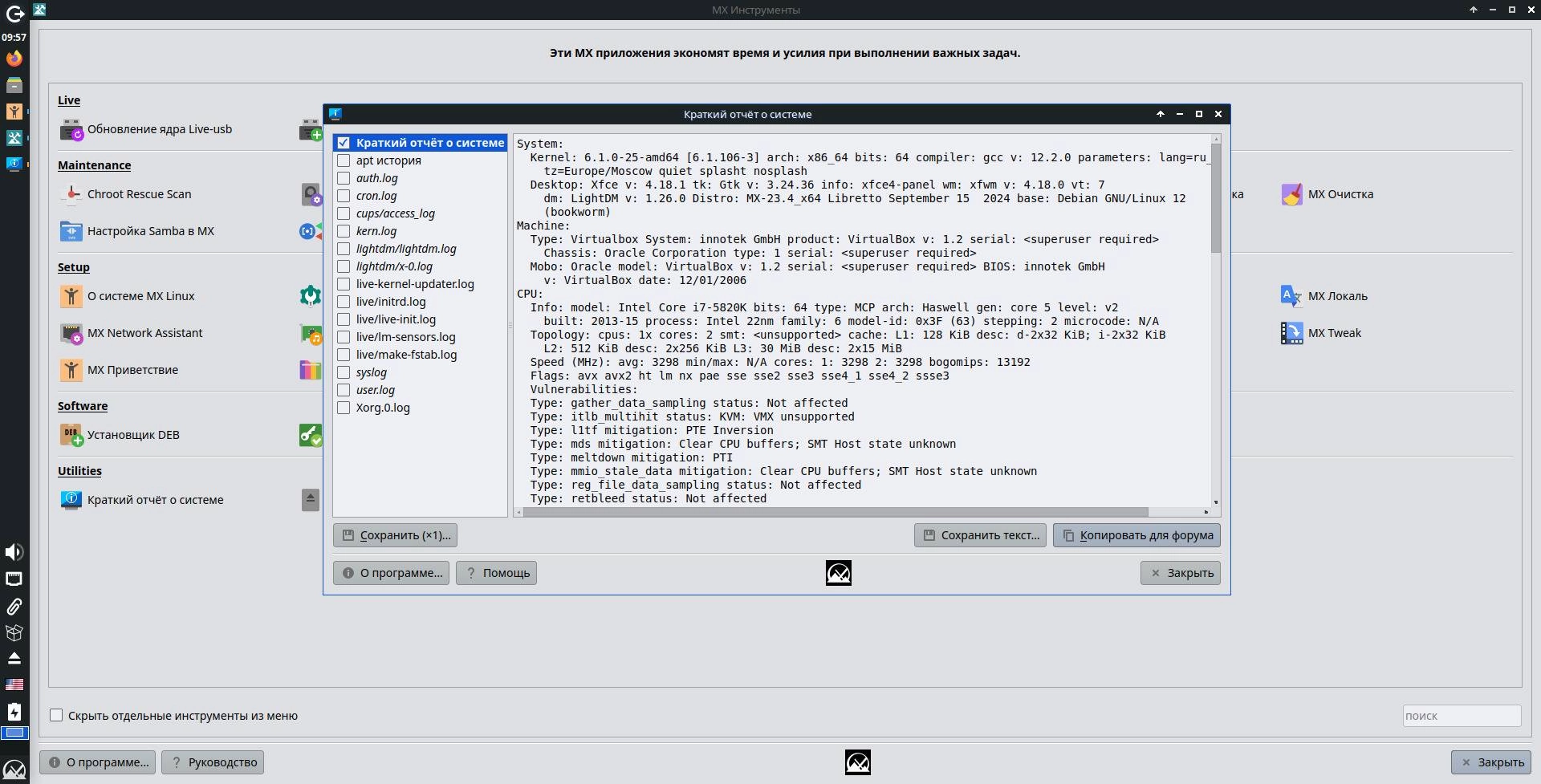Screen dimensions: 1541x784
Task: Launch MX Очистка
Action: [x=1328, y=194]
